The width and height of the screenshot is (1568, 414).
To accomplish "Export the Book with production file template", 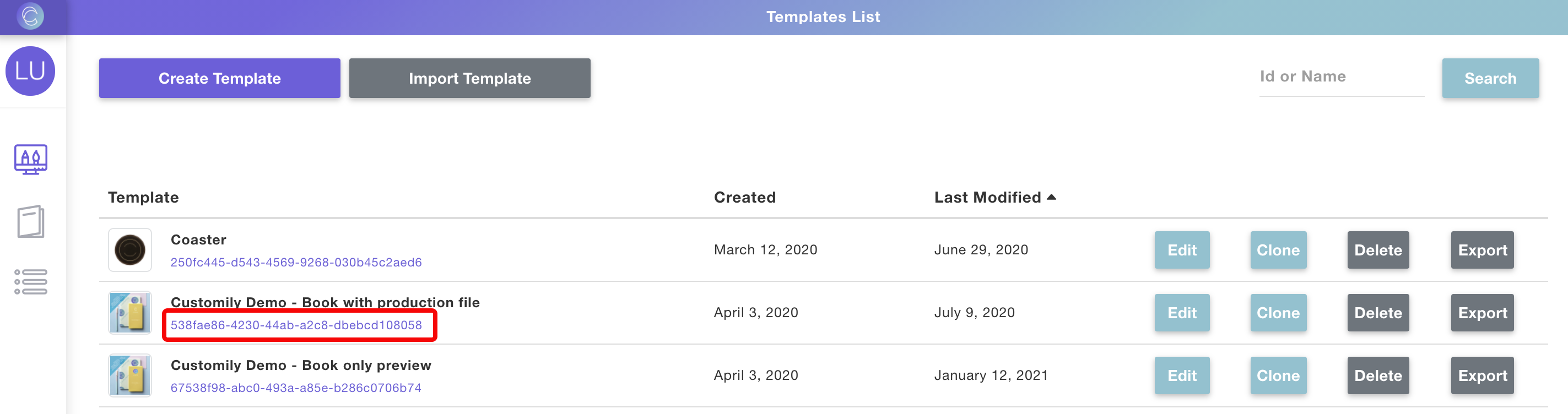I will (x=1482, y=313).
